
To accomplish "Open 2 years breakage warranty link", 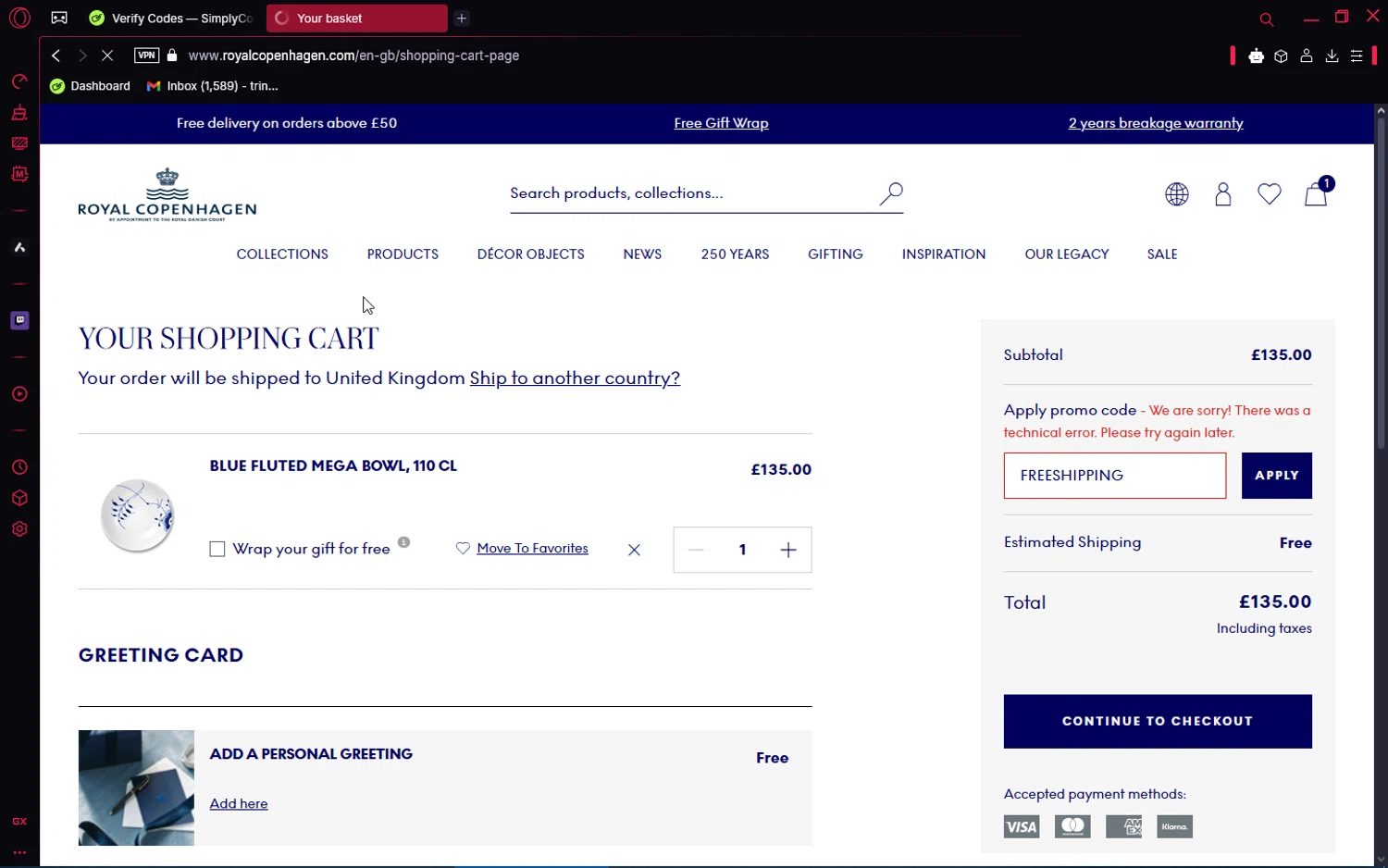I will tap(1156, 123).
